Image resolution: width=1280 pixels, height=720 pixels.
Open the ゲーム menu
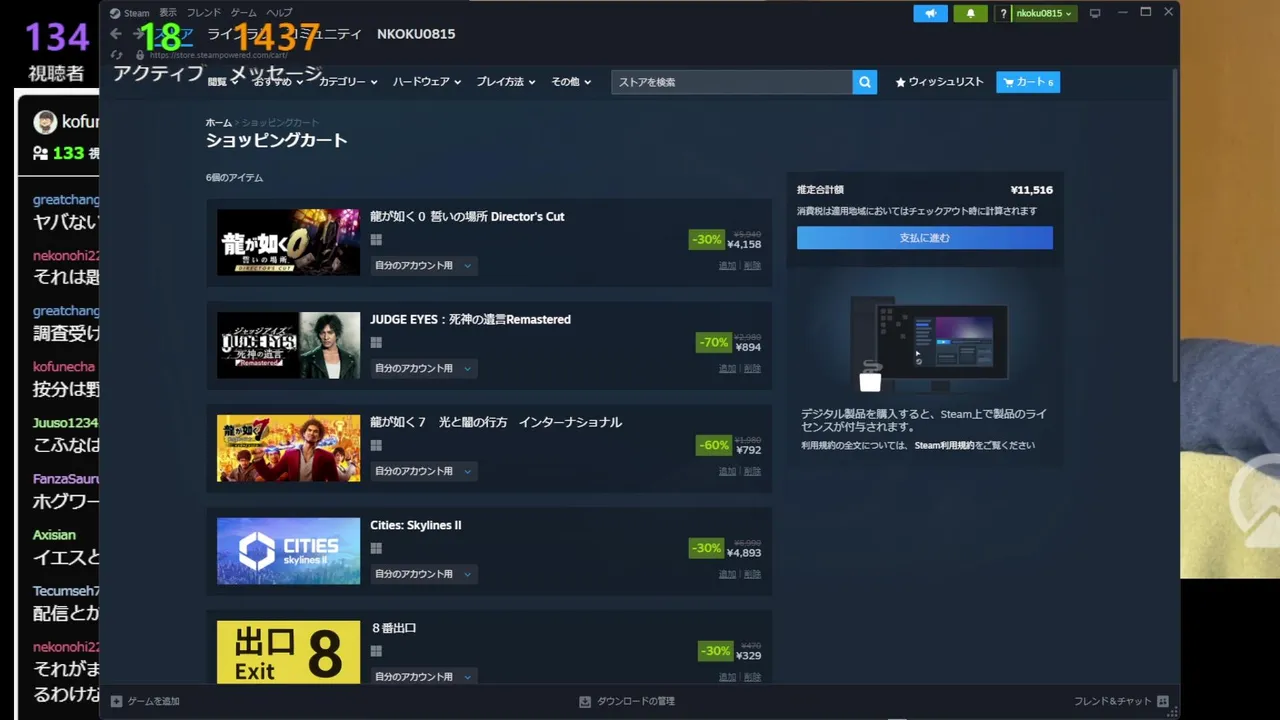point(244,13)
